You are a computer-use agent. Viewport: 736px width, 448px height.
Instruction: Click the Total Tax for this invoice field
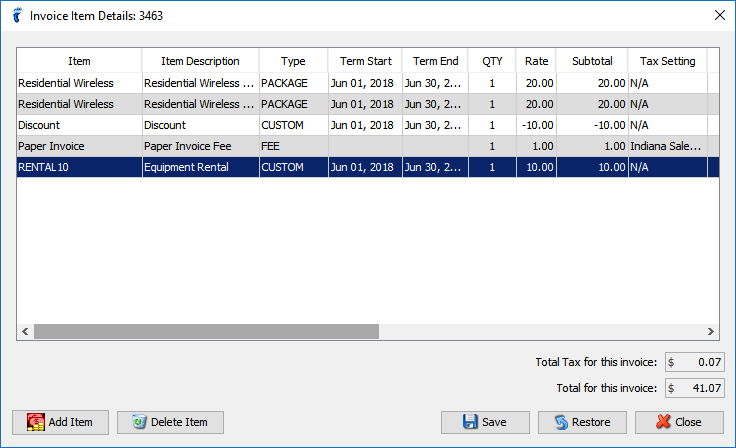[x=695, y=362]
